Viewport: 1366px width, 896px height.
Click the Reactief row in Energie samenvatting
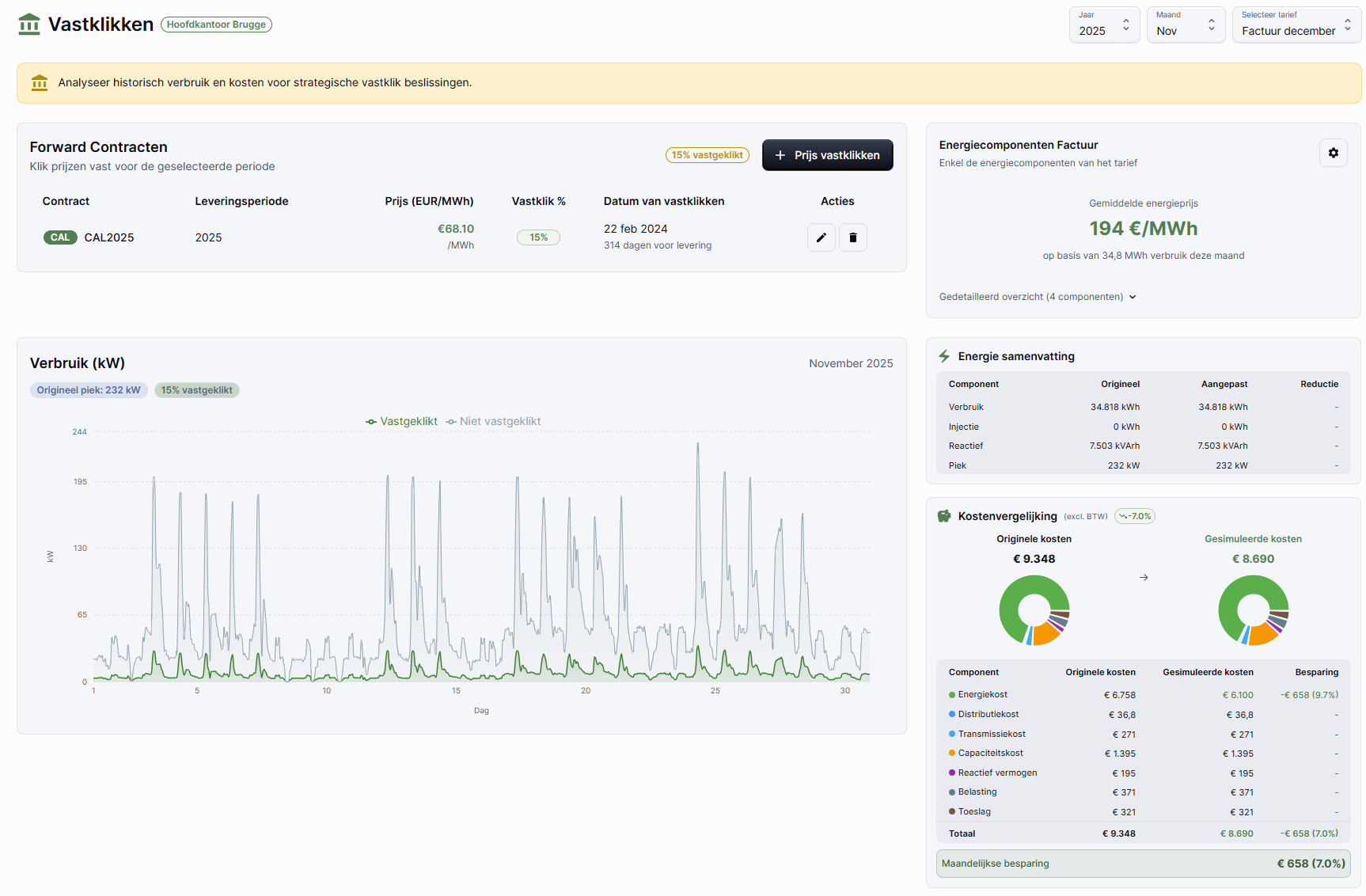[x=1144, y=446]
